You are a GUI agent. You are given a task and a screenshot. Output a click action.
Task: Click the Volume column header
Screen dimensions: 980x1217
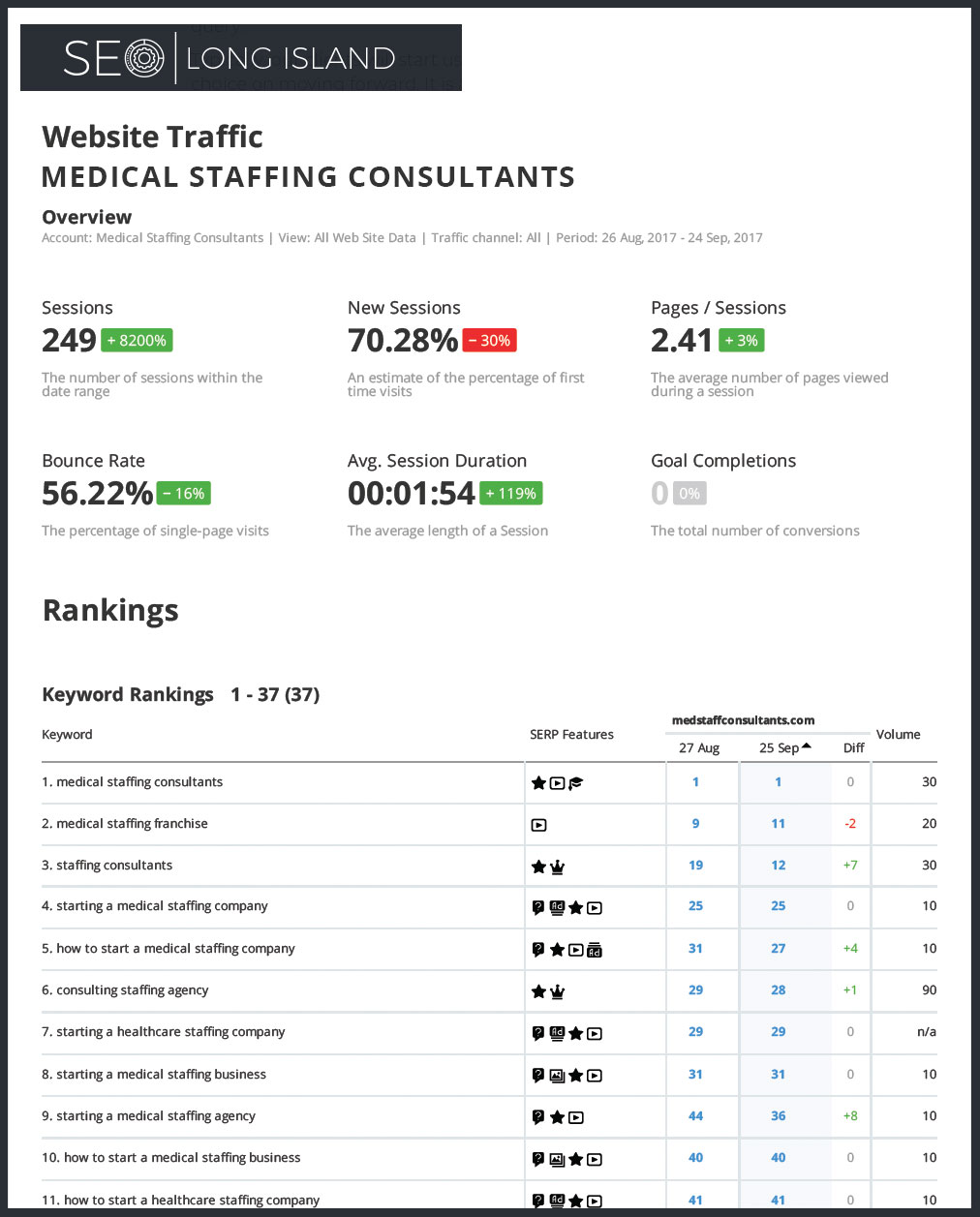point(899,735)
